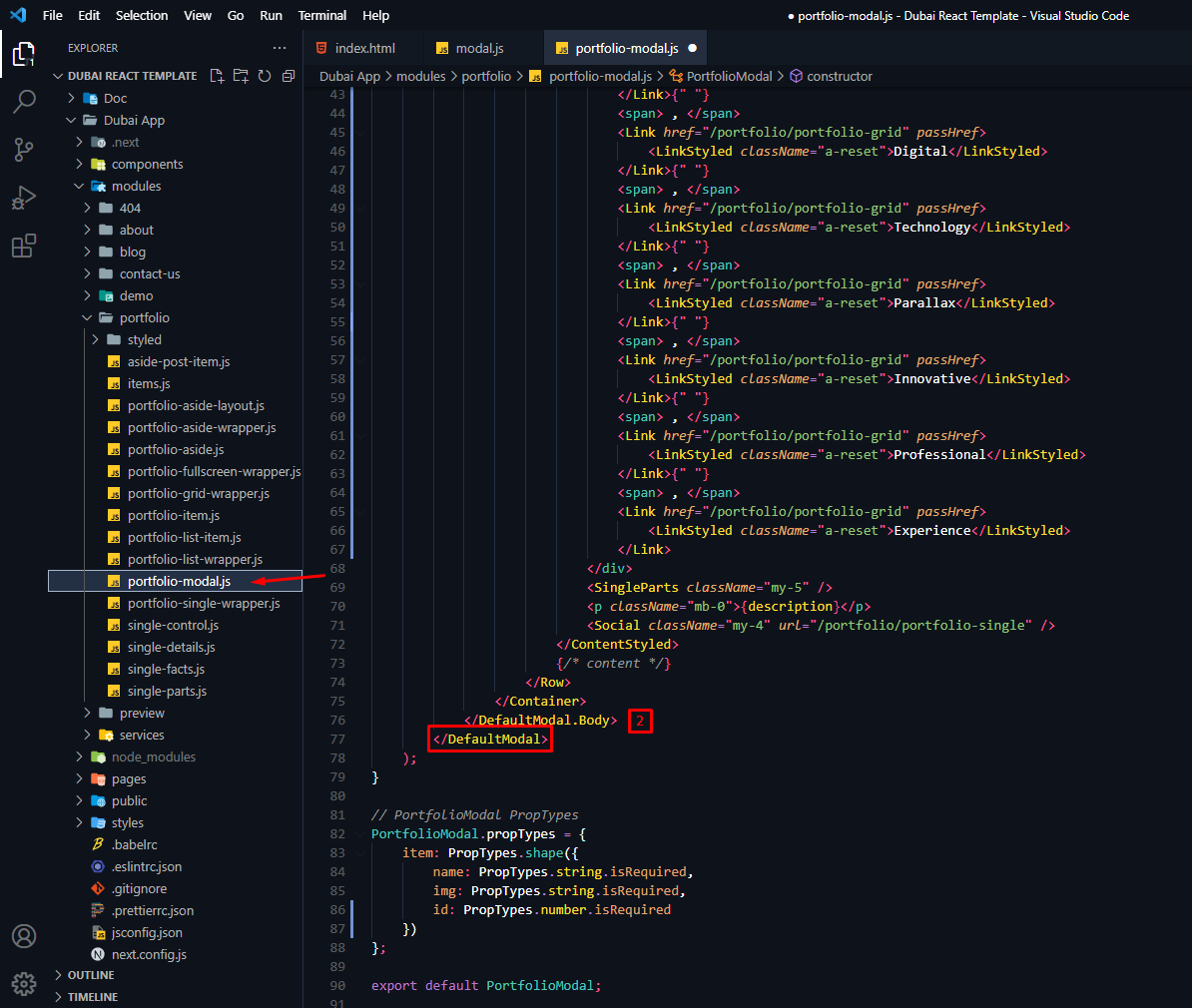Open portfolio-single-wrapper.js file
1192x1008 pixels.
click(204, 604)
